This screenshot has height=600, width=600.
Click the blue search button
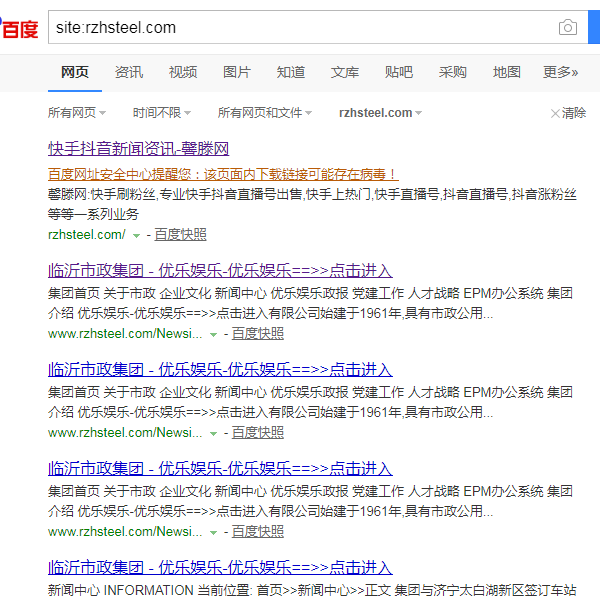tap(594, 27)
